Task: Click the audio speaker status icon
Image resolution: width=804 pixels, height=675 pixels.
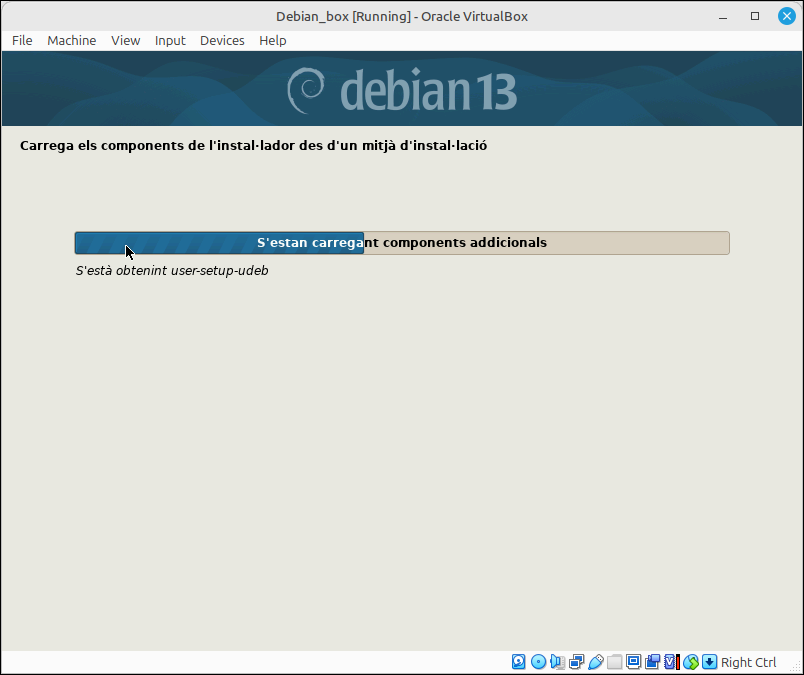Action: [x=557, y=662]
